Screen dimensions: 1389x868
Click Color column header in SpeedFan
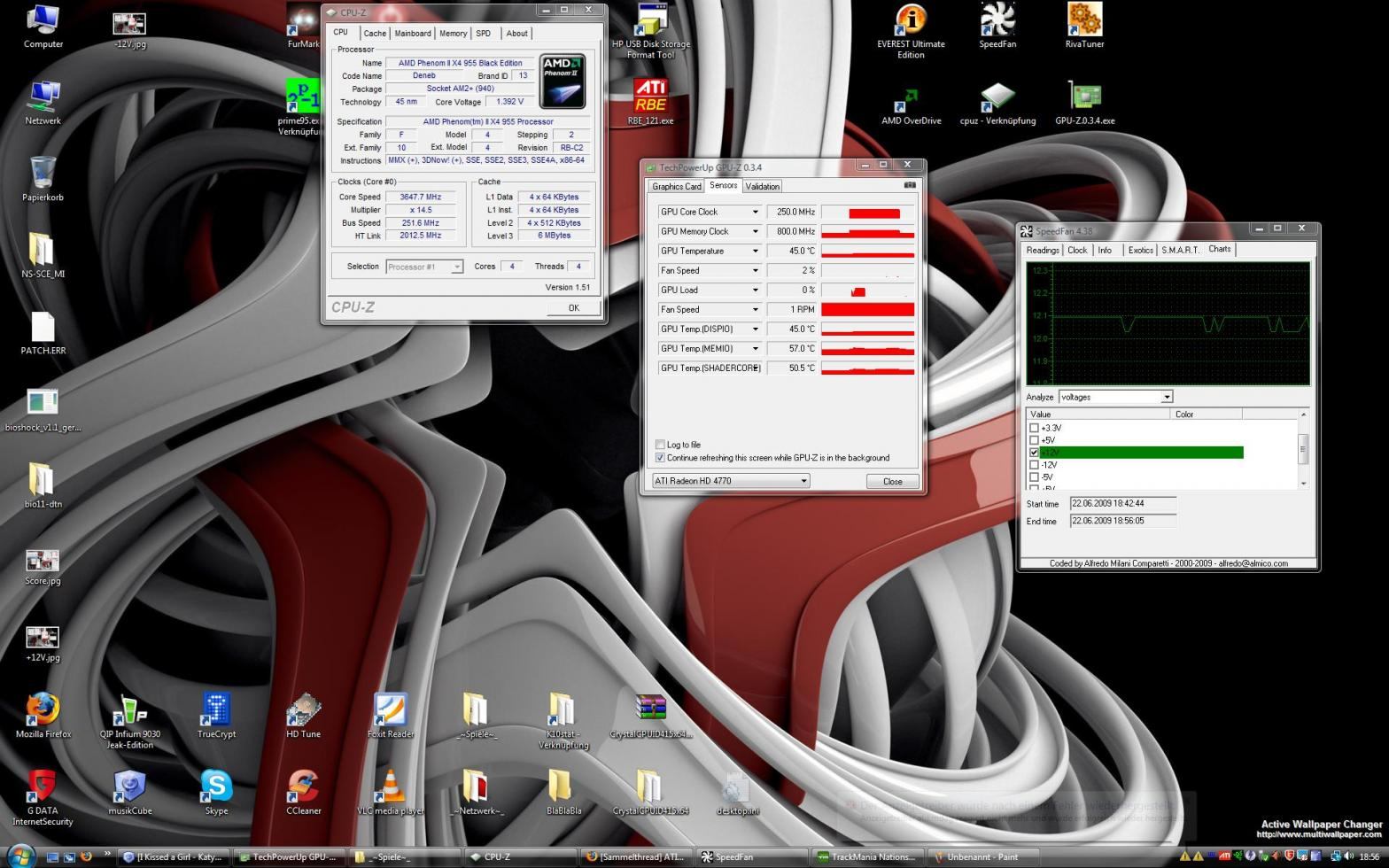click(1207, 414)
